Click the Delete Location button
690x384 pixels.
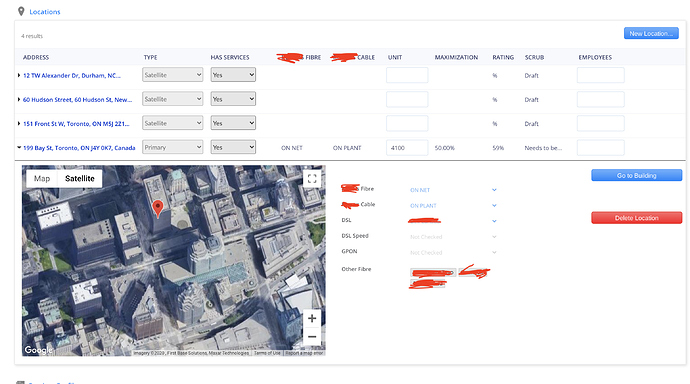click(636, 218)
